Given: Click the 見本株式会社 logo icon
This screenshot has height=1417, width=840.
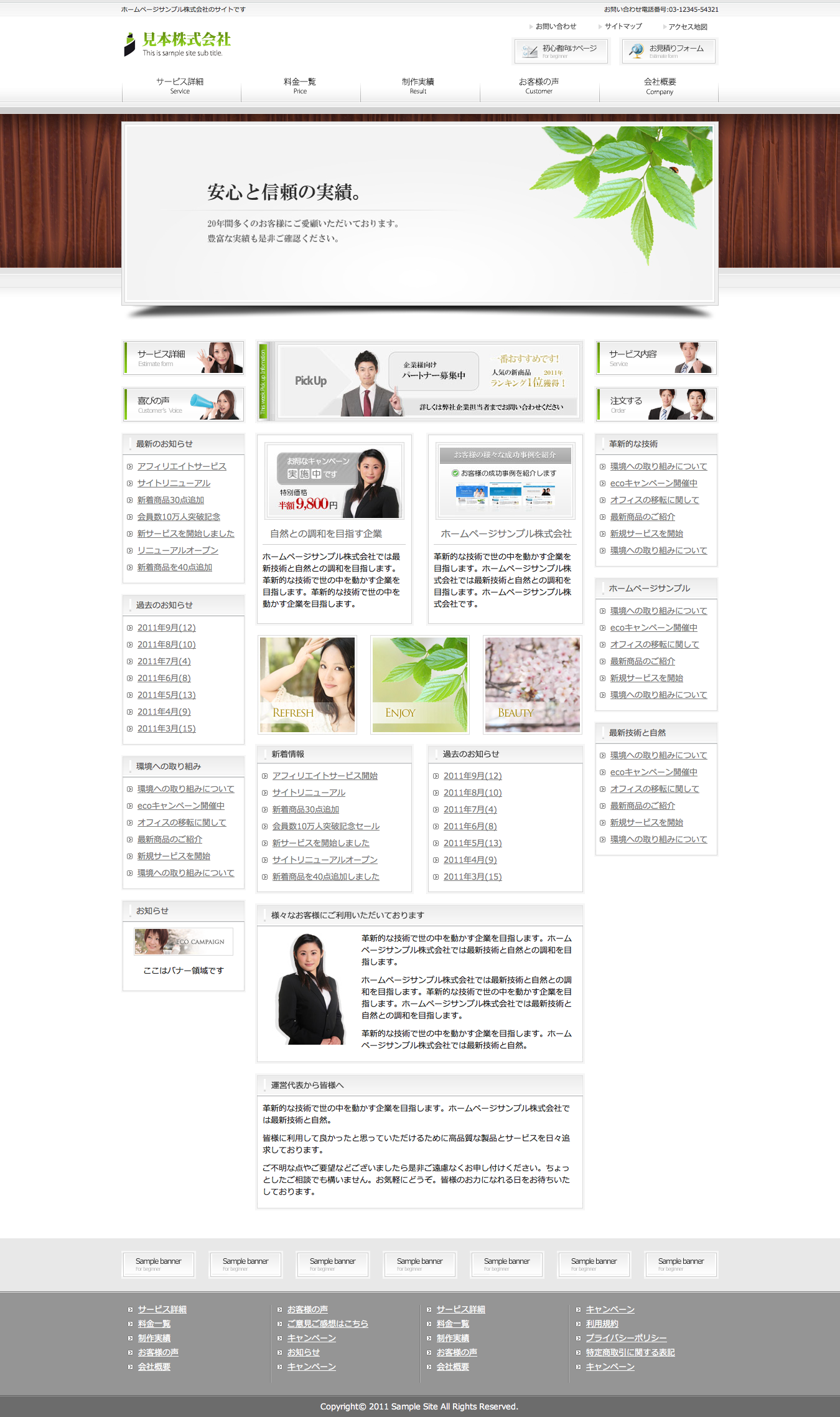Looking at the screenshot, I should [x=129, y=45].
